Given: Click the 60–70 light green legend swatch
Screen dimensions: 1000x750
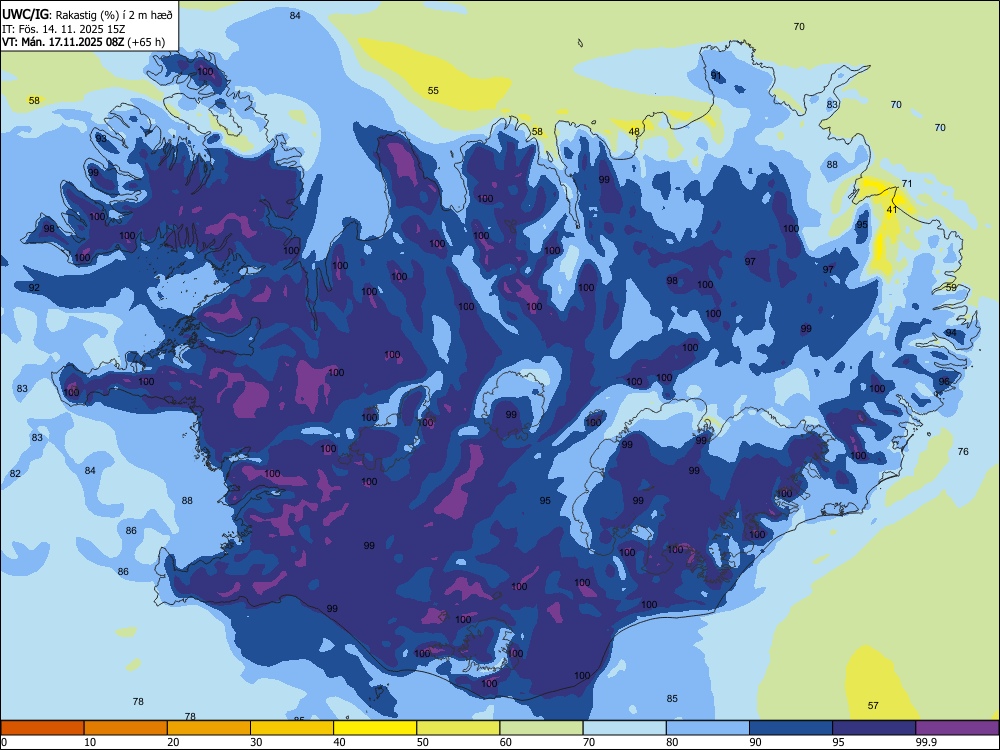Looking at the screenshot, I should tap(541, 728).
